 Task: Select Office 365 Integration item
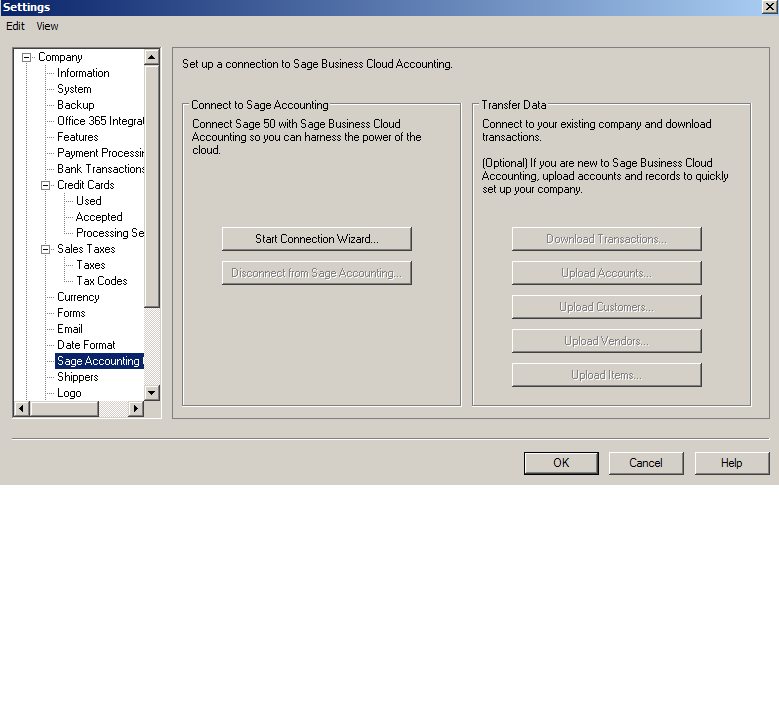pos(100,121)
